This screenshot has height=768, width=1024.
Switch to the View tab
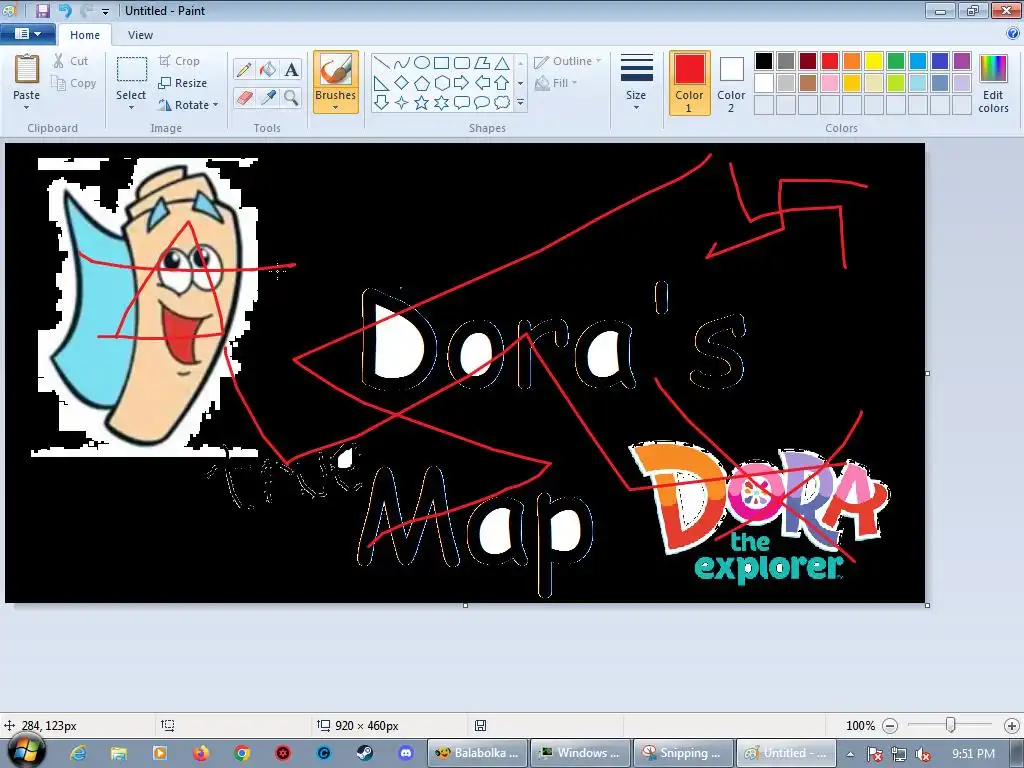pyautogui.click(x=140, y=35)
